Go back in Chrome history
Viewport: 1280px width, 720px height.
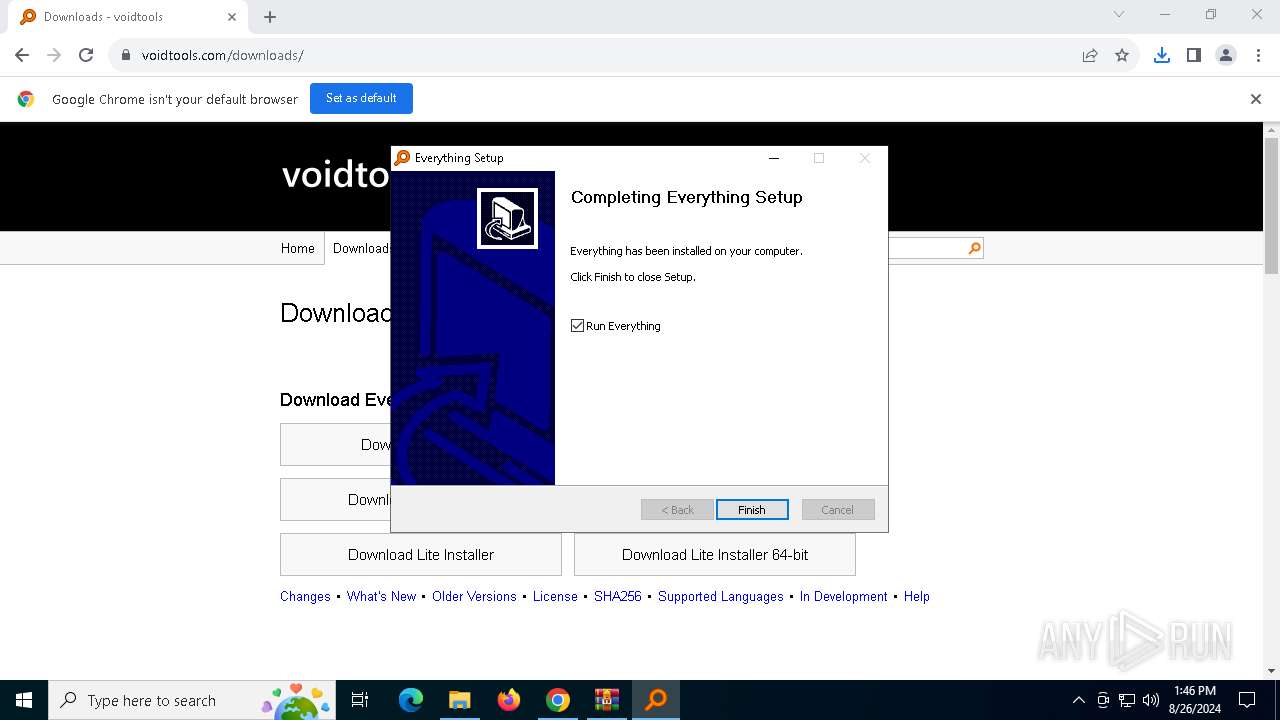(x=22, y=55)
